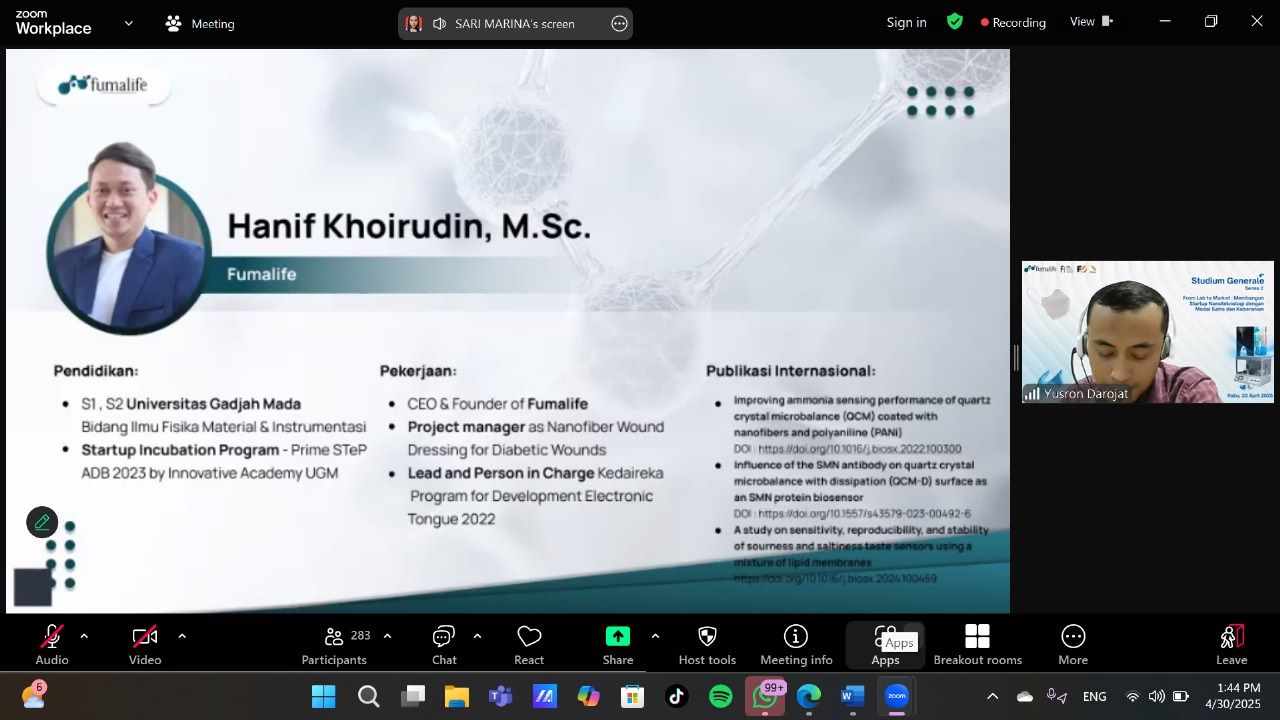The width and height of the screenshot is (1280, 720).
Task: Open Zoom Workplace dropdown menu
Action: [x=128, y=23]
